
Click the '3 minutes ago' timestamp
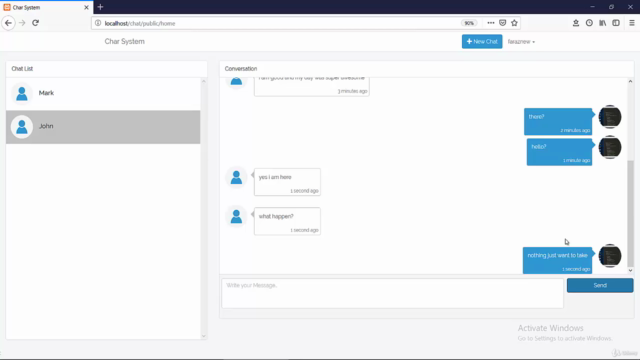(352, 91)
